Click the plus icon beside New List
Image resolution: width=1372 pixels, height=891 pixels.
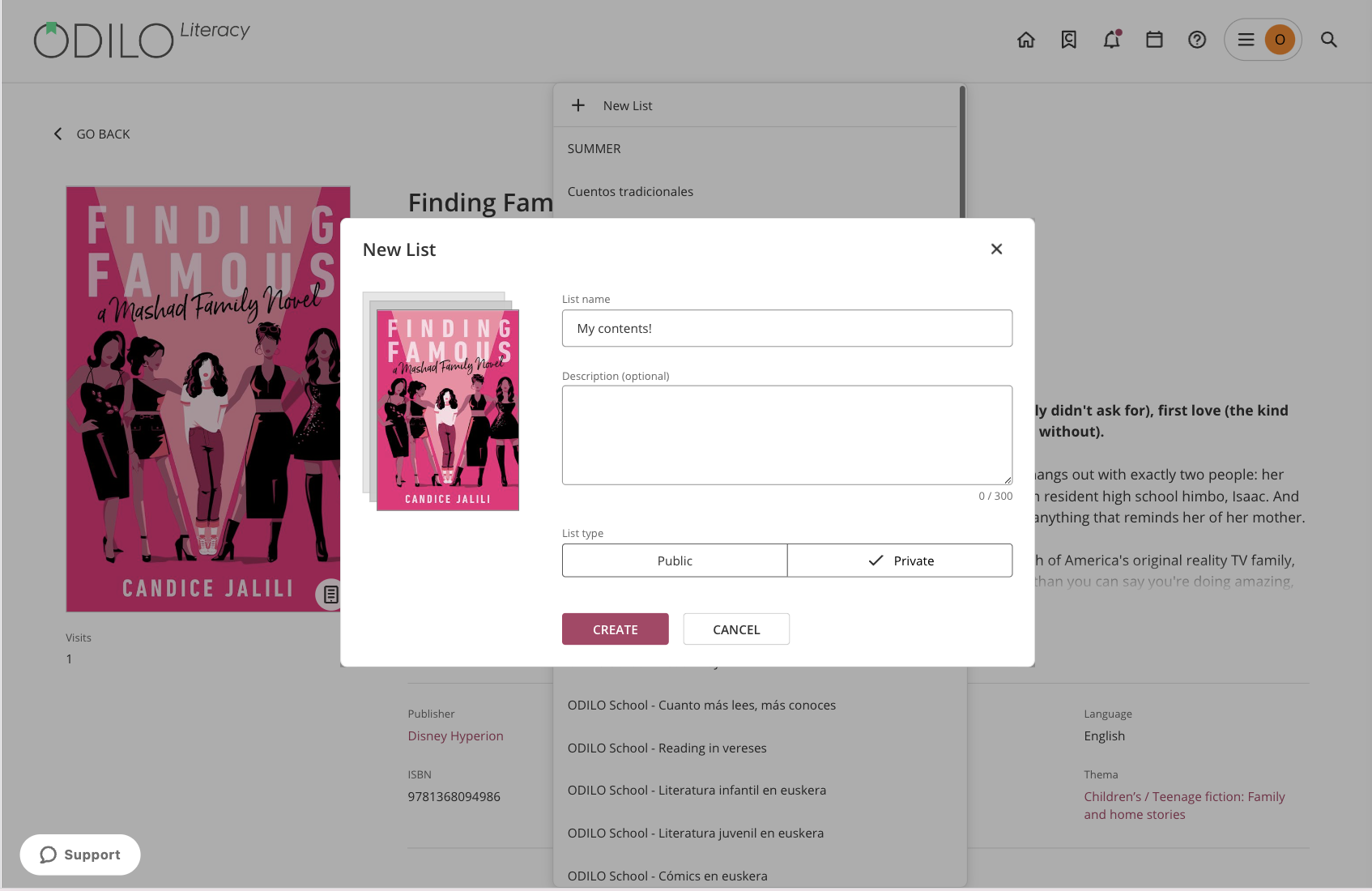click(x=578, y=105)
